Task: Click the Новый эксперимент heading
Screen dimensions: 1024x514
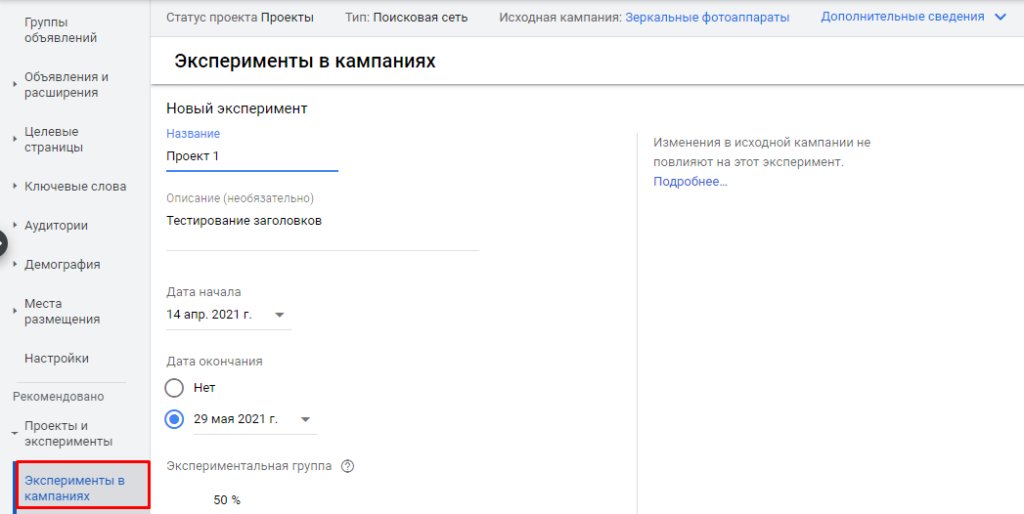Action: (x=236, y=108)
